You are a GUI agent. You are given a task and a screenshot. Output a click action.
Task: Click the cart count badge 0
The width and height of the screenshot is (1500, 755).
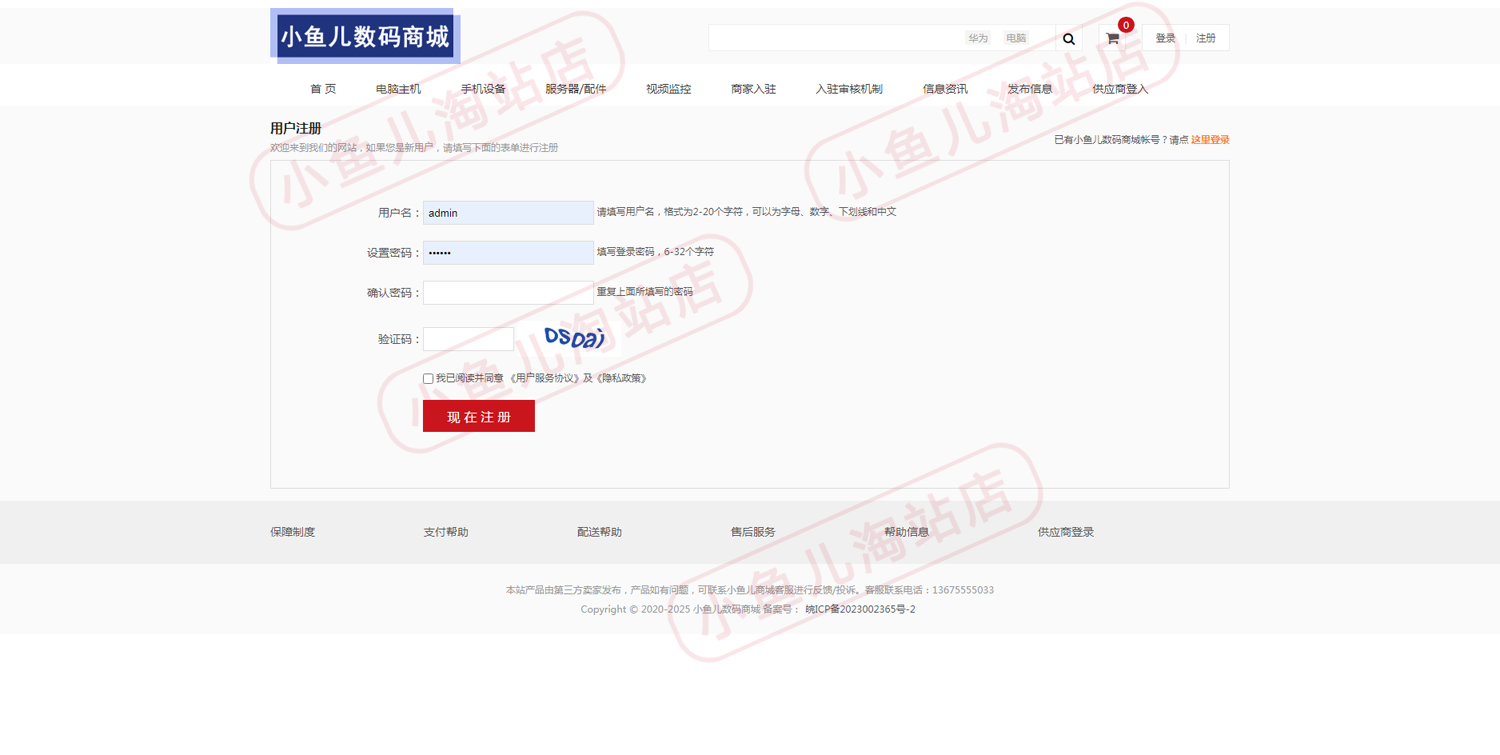coord(1126,25)
